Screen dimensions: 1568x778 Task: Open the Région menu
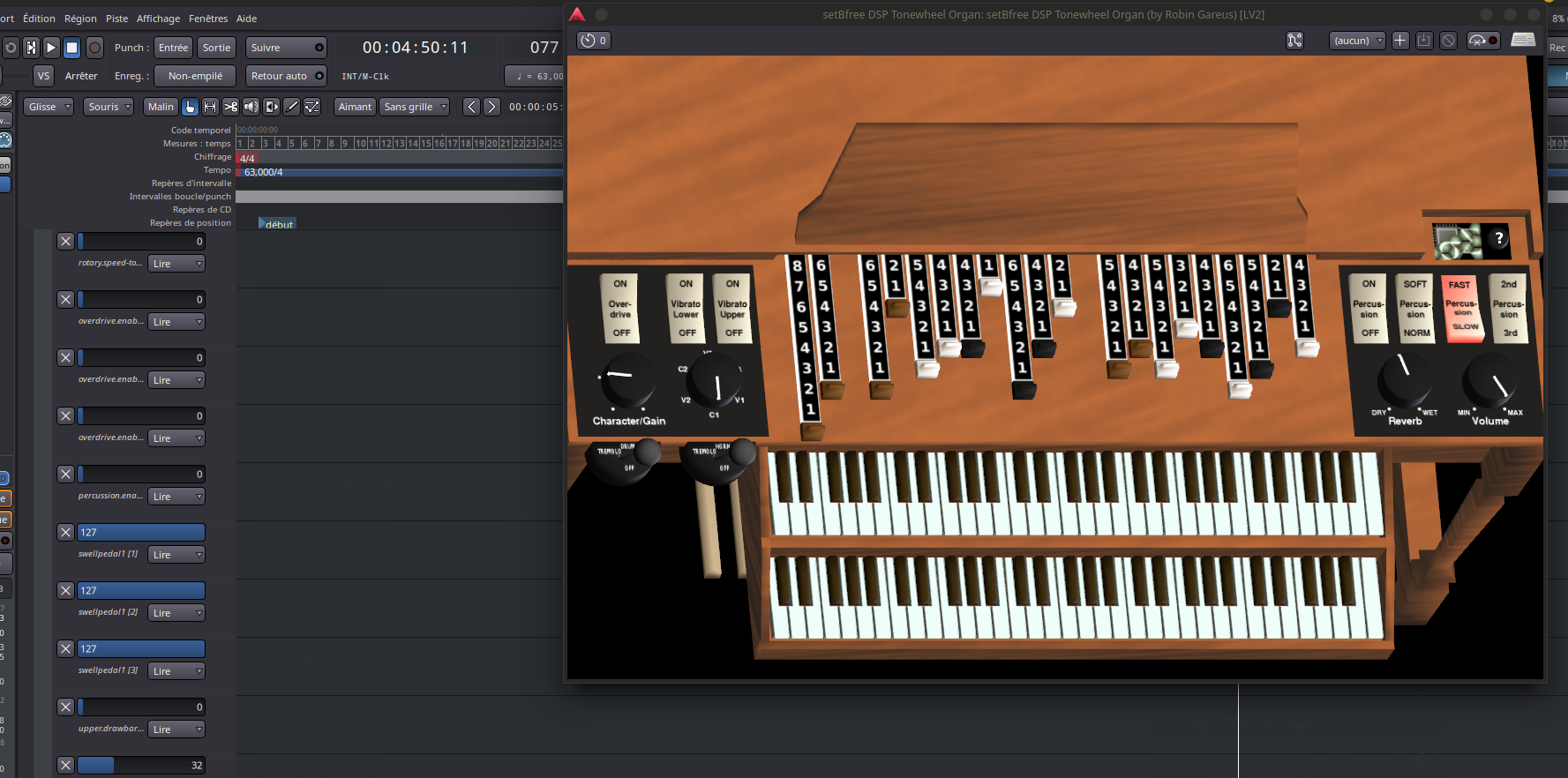coord(80,19)
